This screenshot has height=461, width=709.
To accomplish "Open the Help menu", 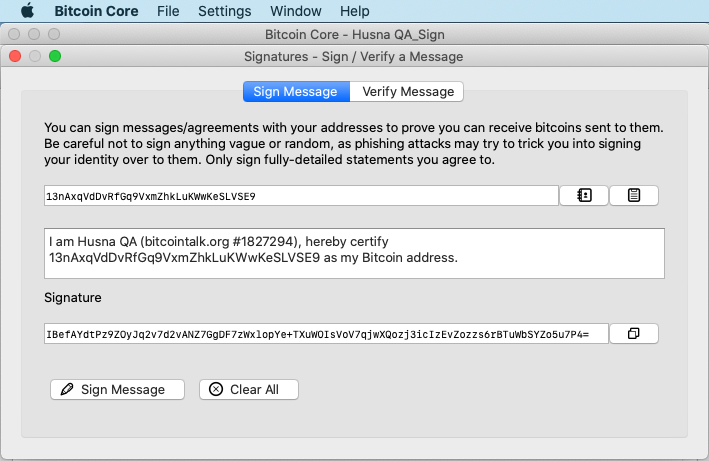I will [354, 11].
